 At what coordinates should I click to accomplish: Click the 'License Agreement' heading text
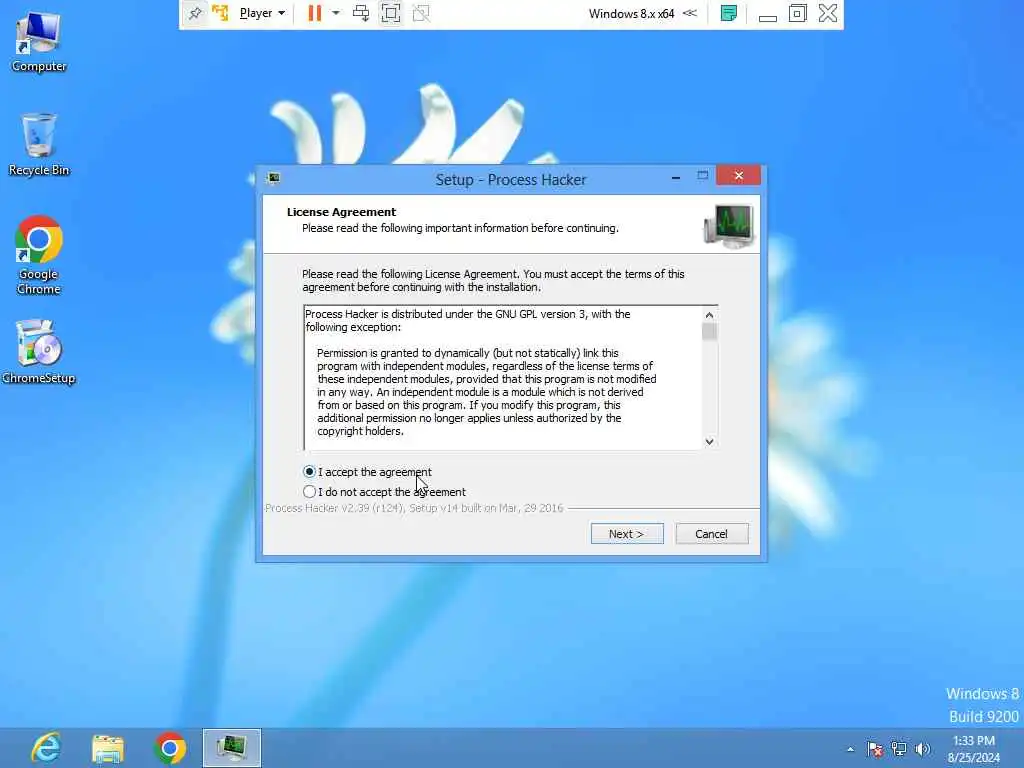341,212
